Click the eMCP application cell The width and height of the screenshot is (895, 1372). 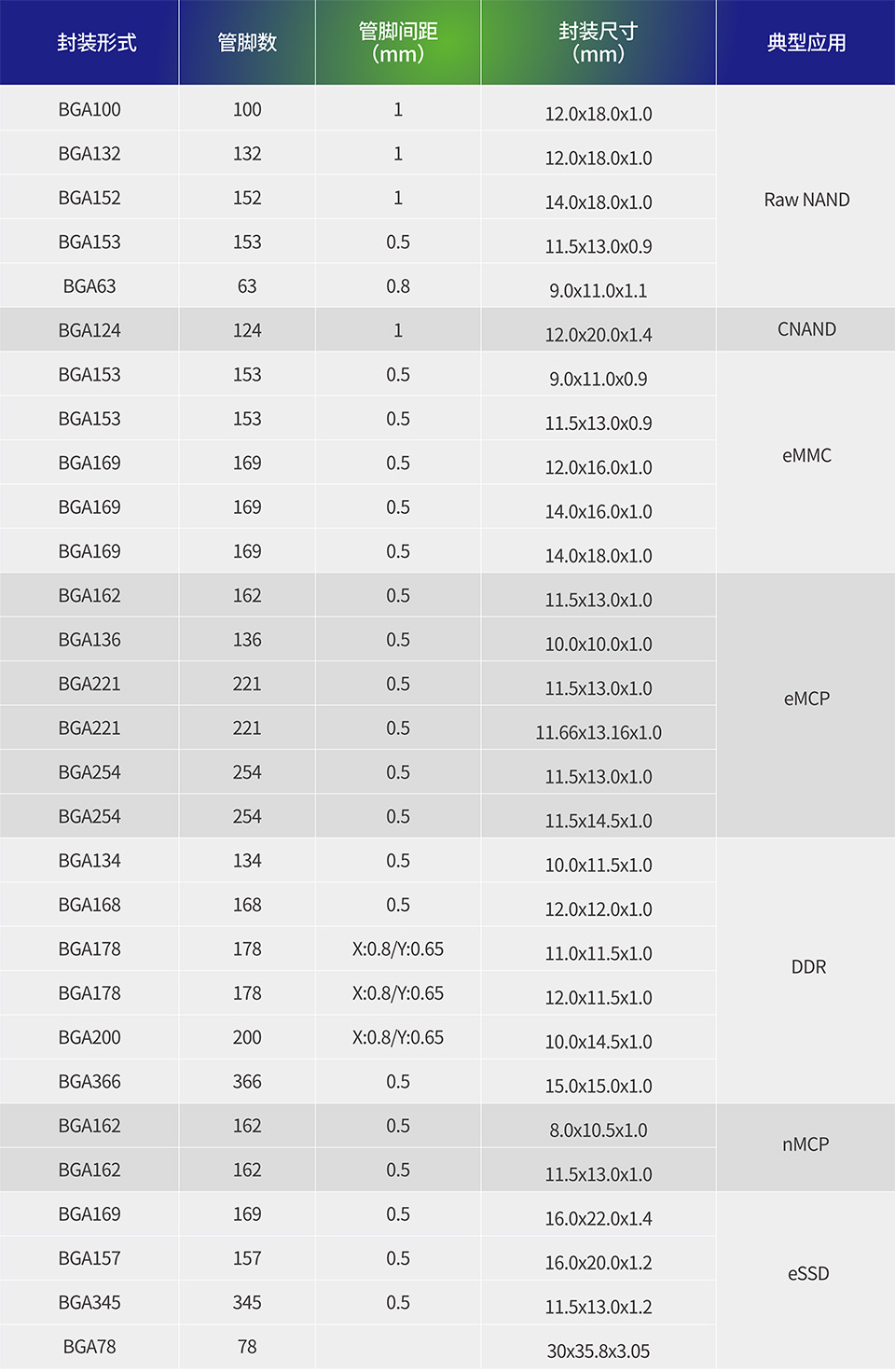click(x=806, y=699)
